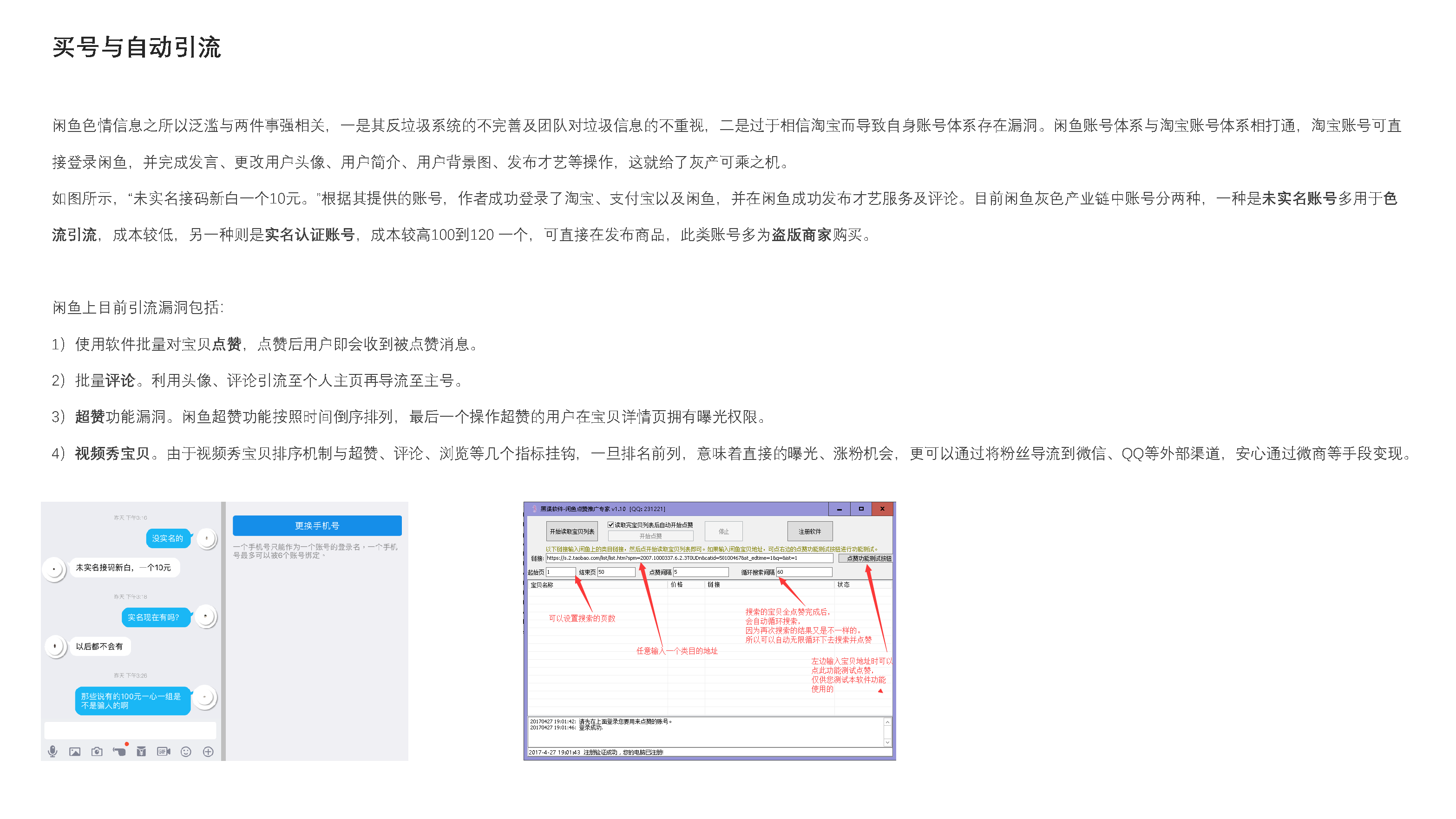Click the 链接 URL input field
The height and width of the screenshot is (819, 1456).
point(689,558)
